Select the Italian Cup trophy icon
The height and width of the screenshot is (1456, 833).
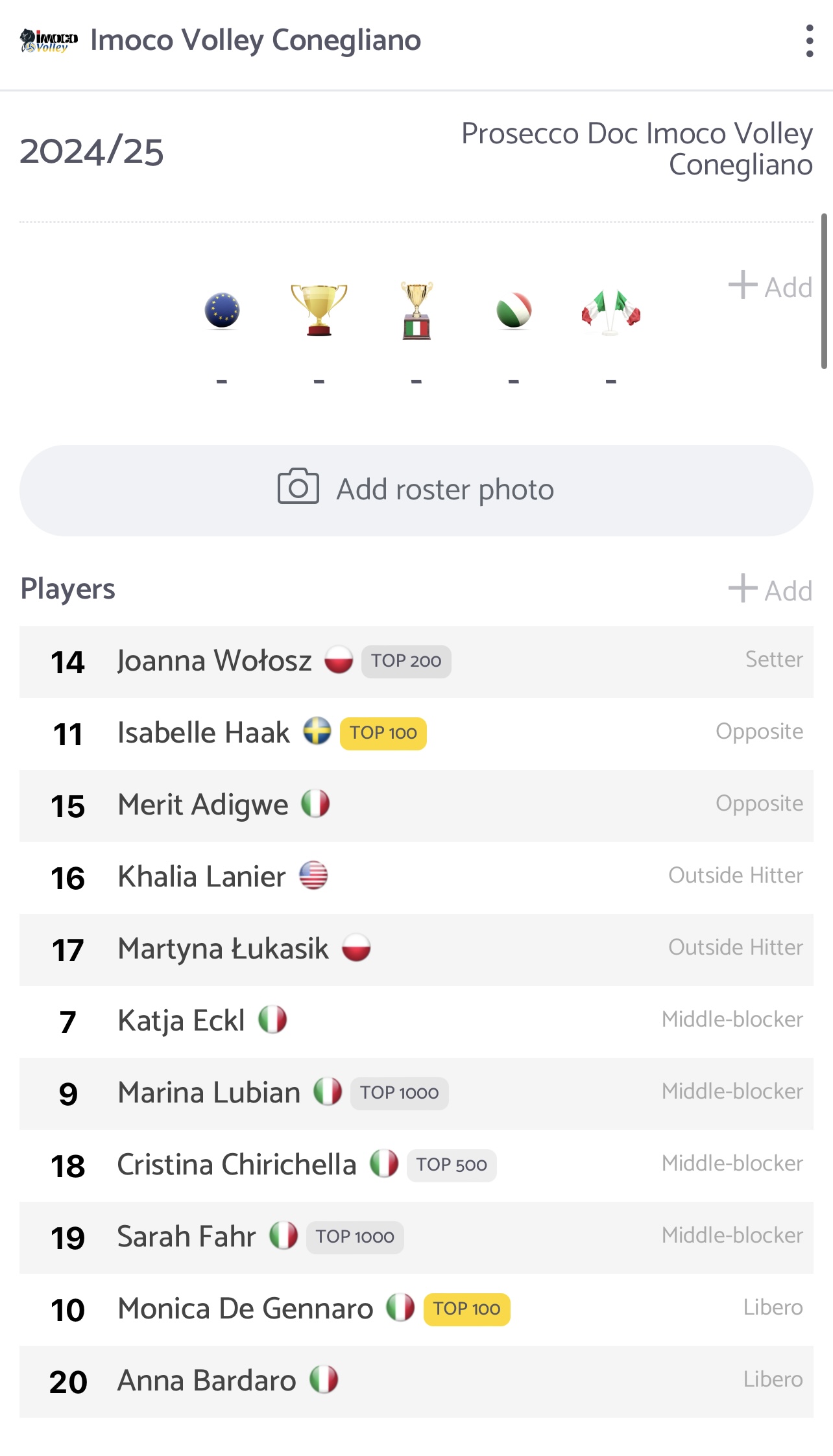(416, 310)
